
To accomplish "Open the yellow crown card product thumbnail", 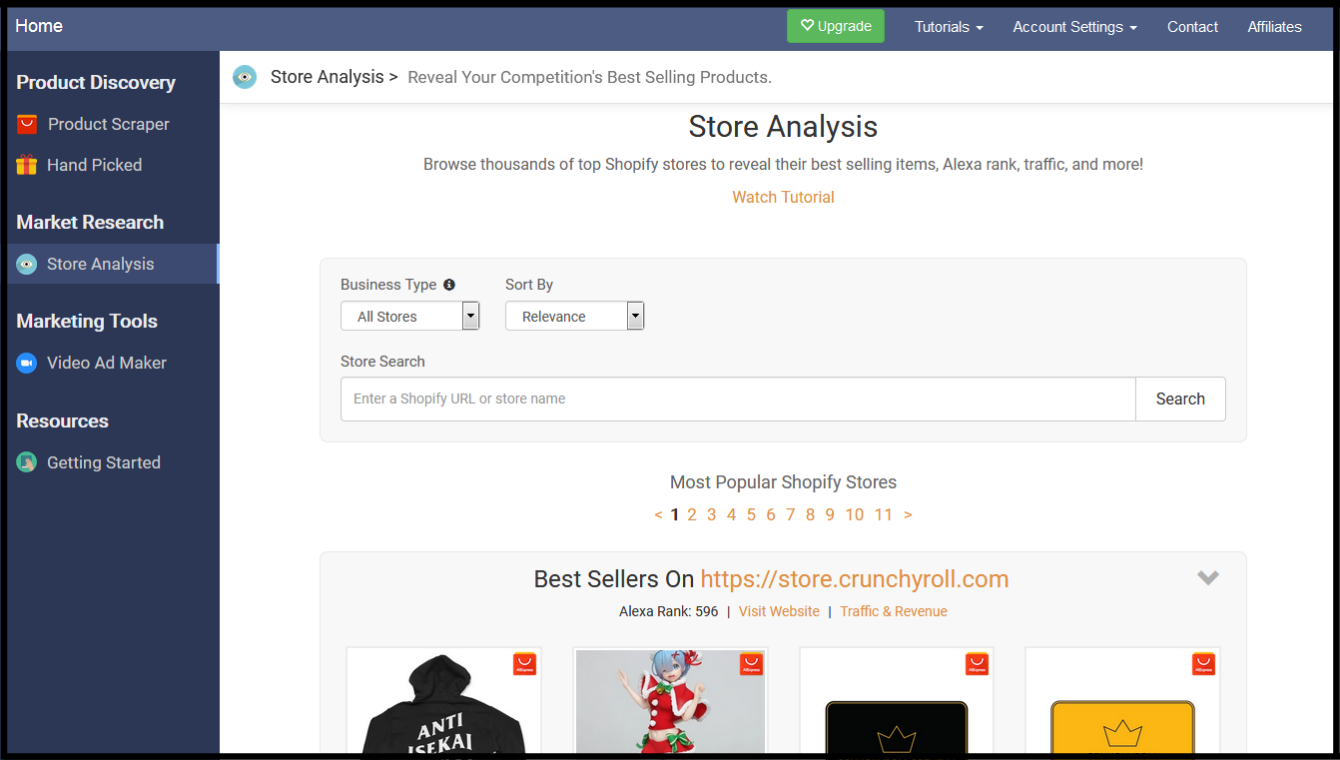I will click(x=1123, y=700).
